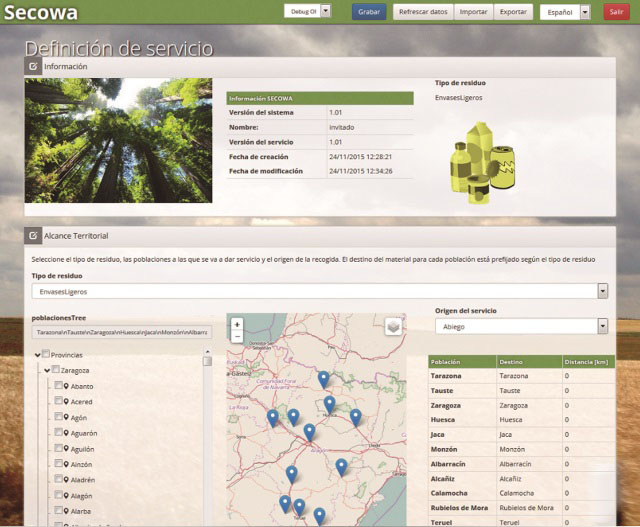Click Refrescar datos button
This screenshot has height=527, width=640.
pyautogui.click(x=423, y=12)
